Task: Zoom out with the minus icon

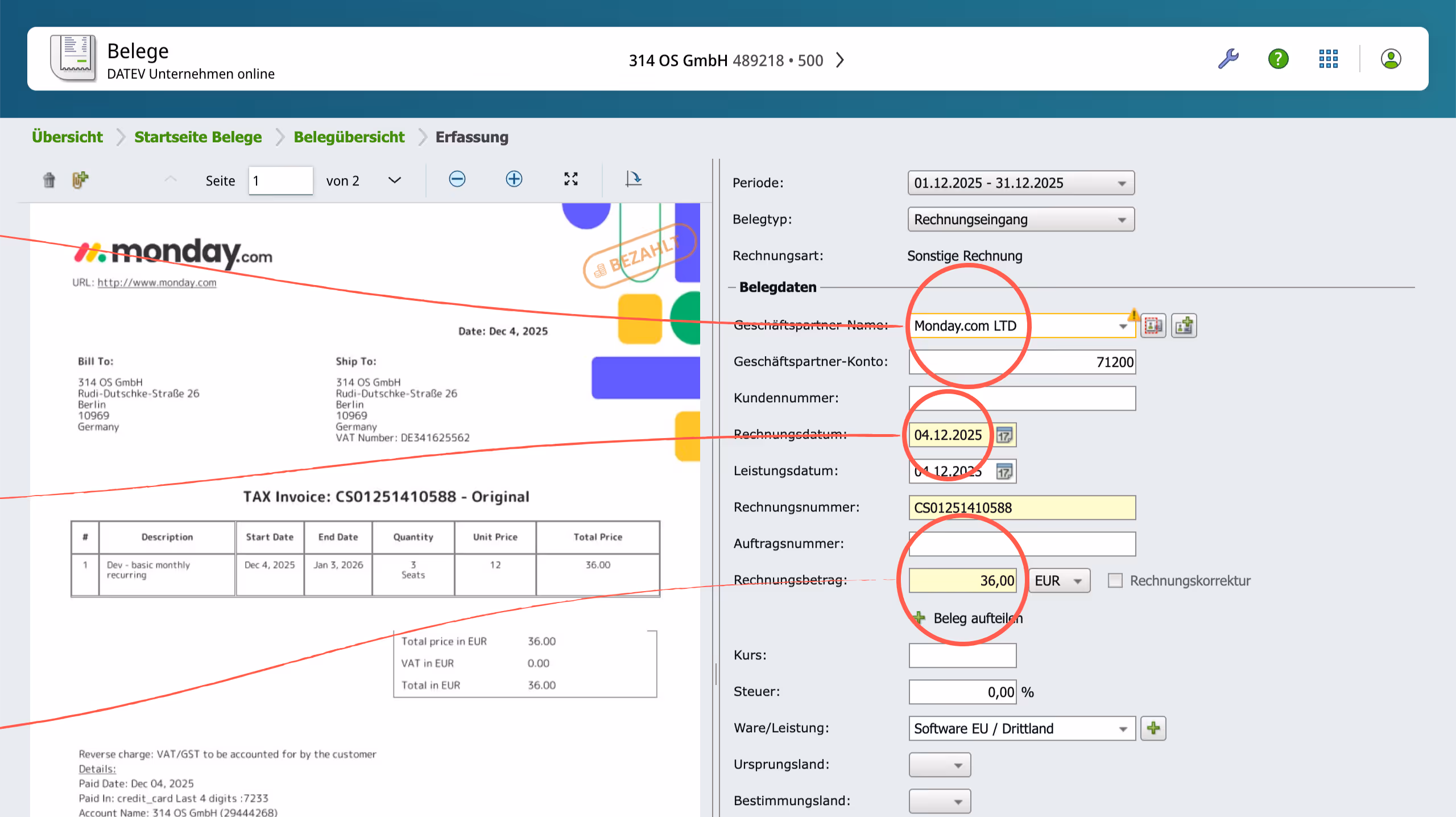Action: [457, 179]
